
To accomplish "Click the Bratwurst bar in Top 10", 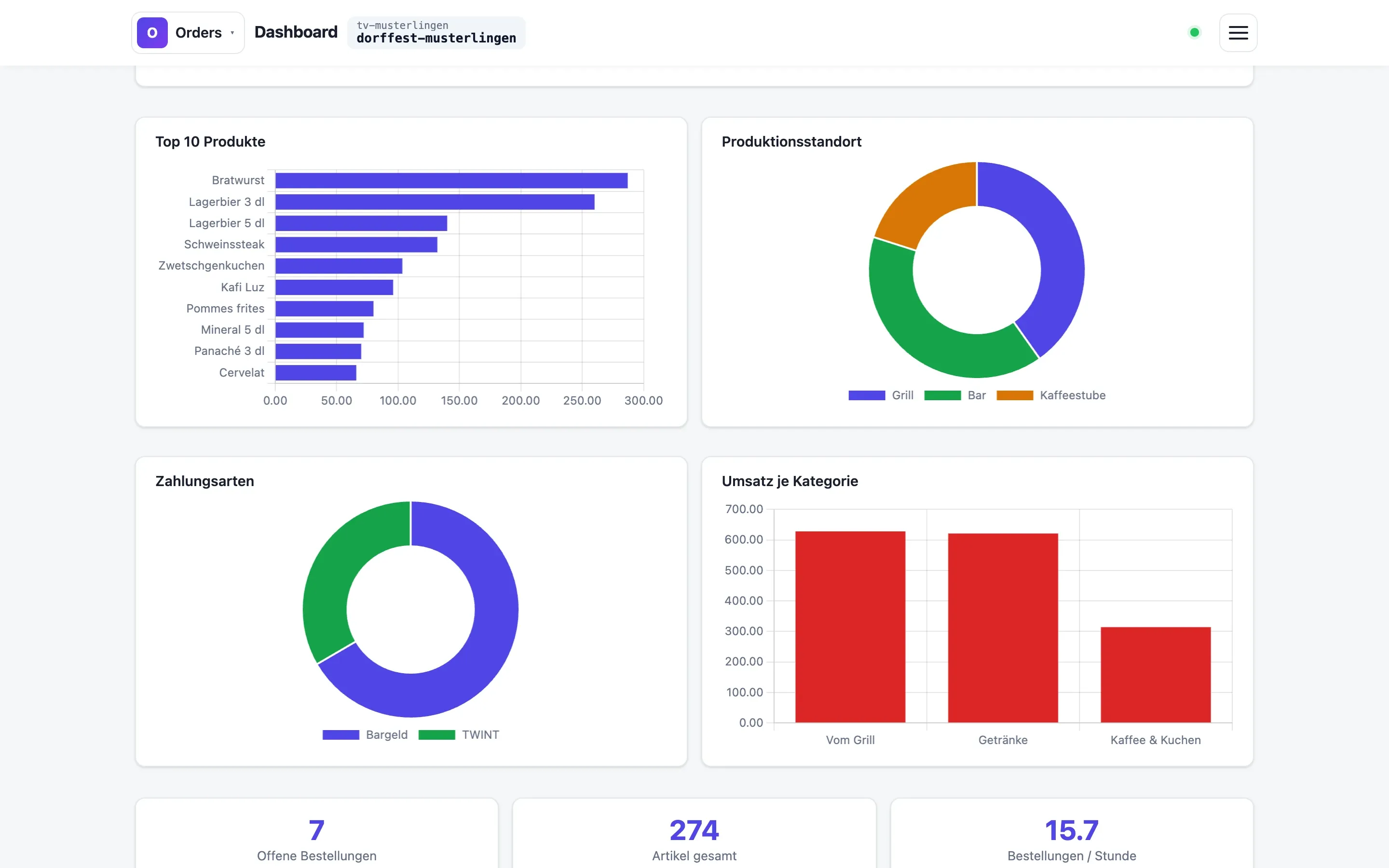I will click(x=451, y=180).
